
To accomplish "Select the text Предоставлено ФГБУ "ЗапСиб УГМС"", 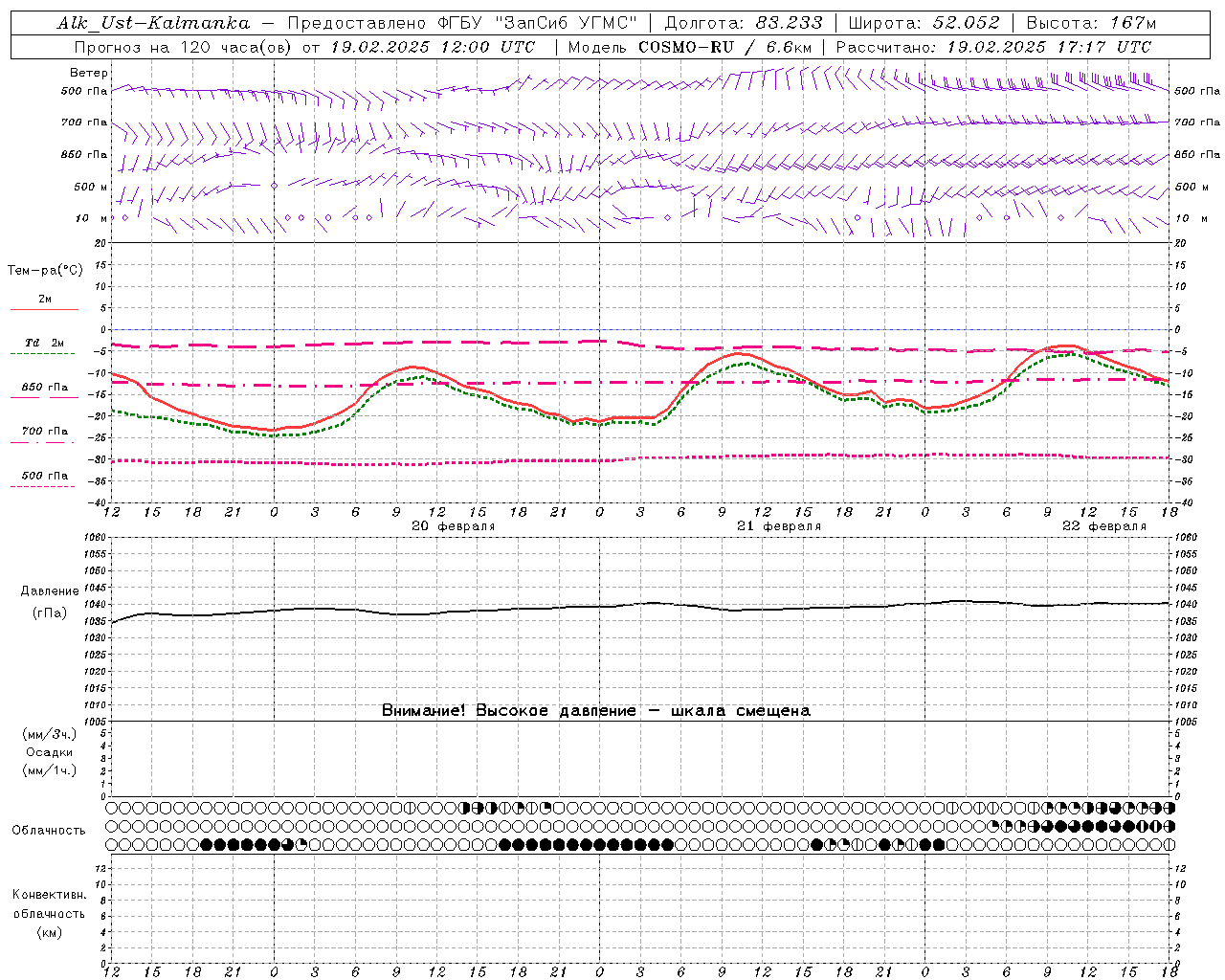I will tap(462, 23).
